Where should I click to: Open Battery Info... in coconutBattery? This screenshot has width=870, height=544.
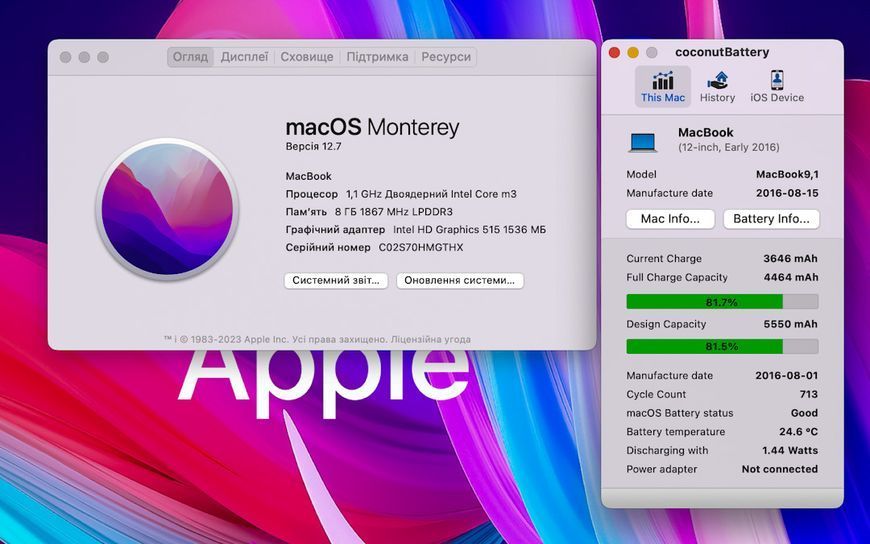[x=771, y=219]
